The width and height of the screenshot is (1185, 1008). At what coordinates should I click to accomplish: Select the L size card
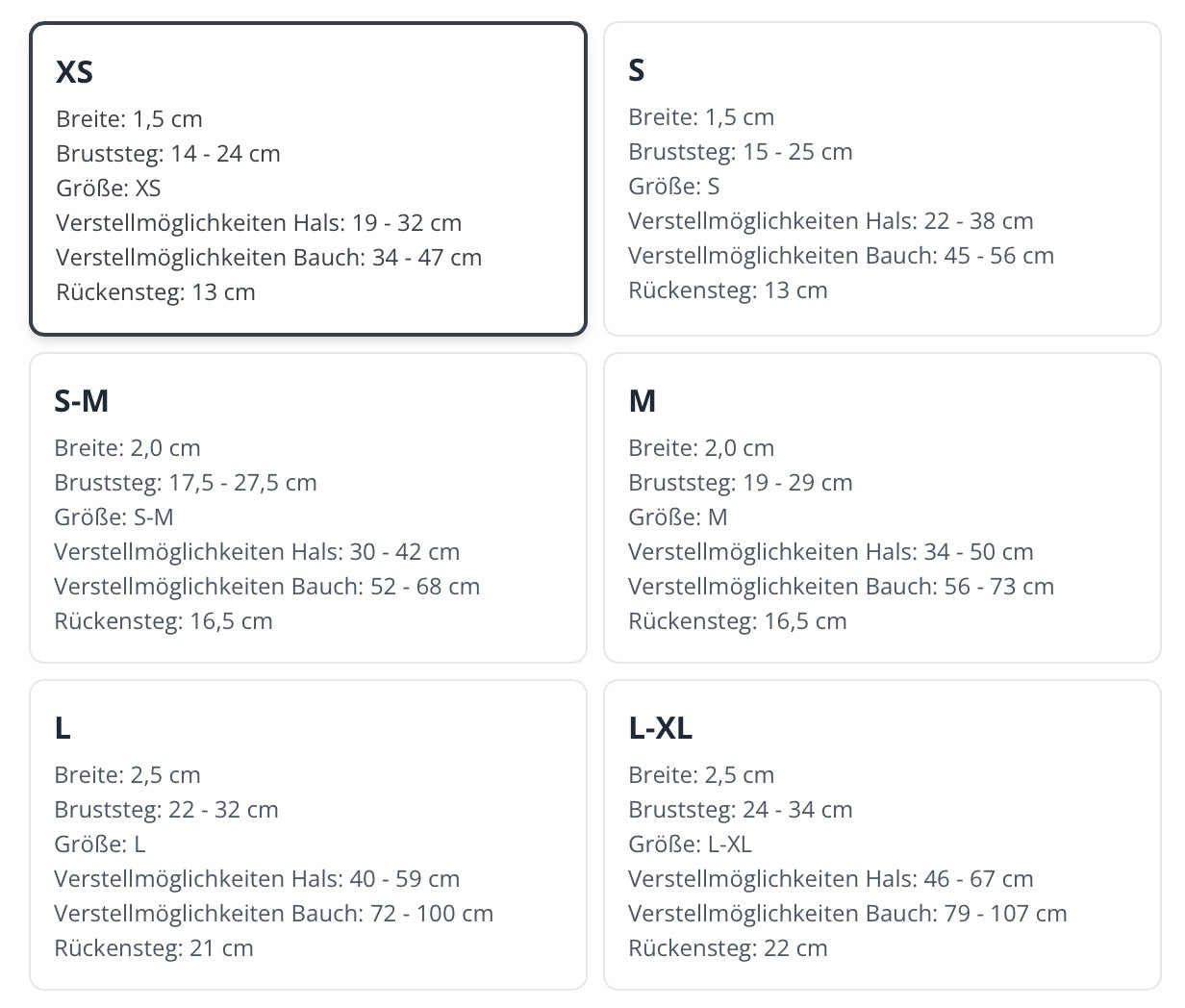coord(308,835)
